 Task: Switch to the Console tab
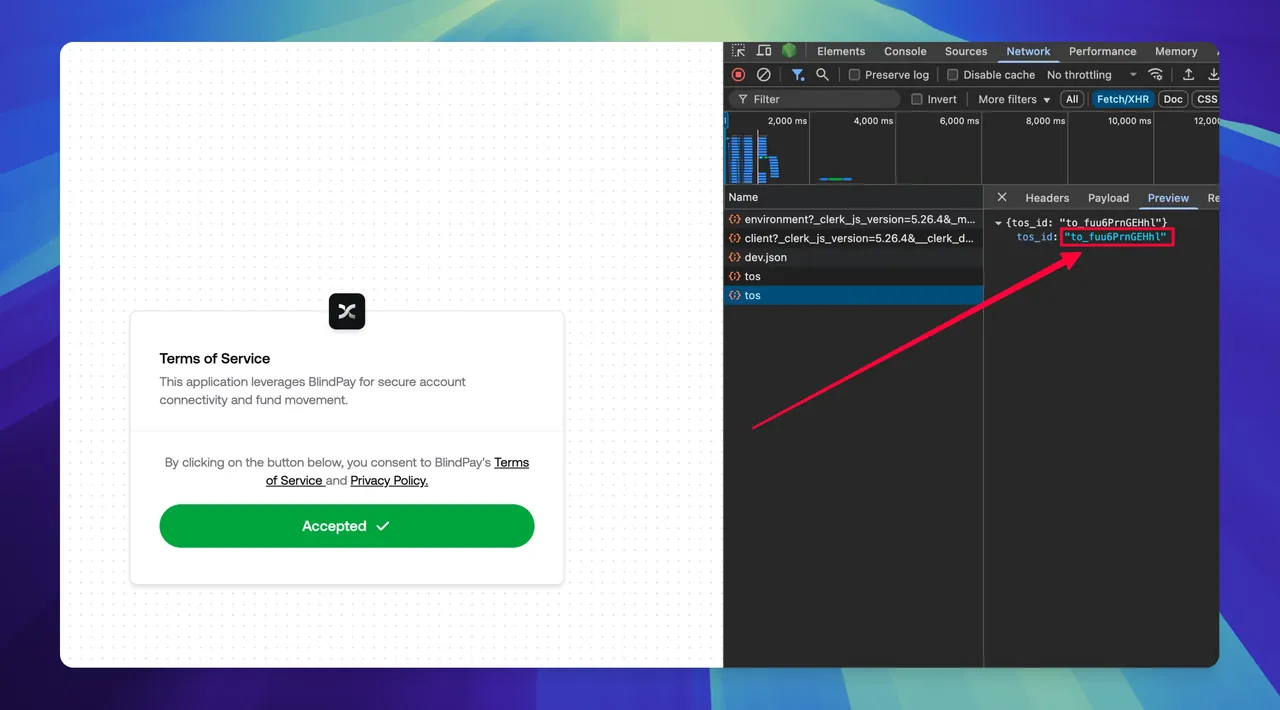coord(905,51)
